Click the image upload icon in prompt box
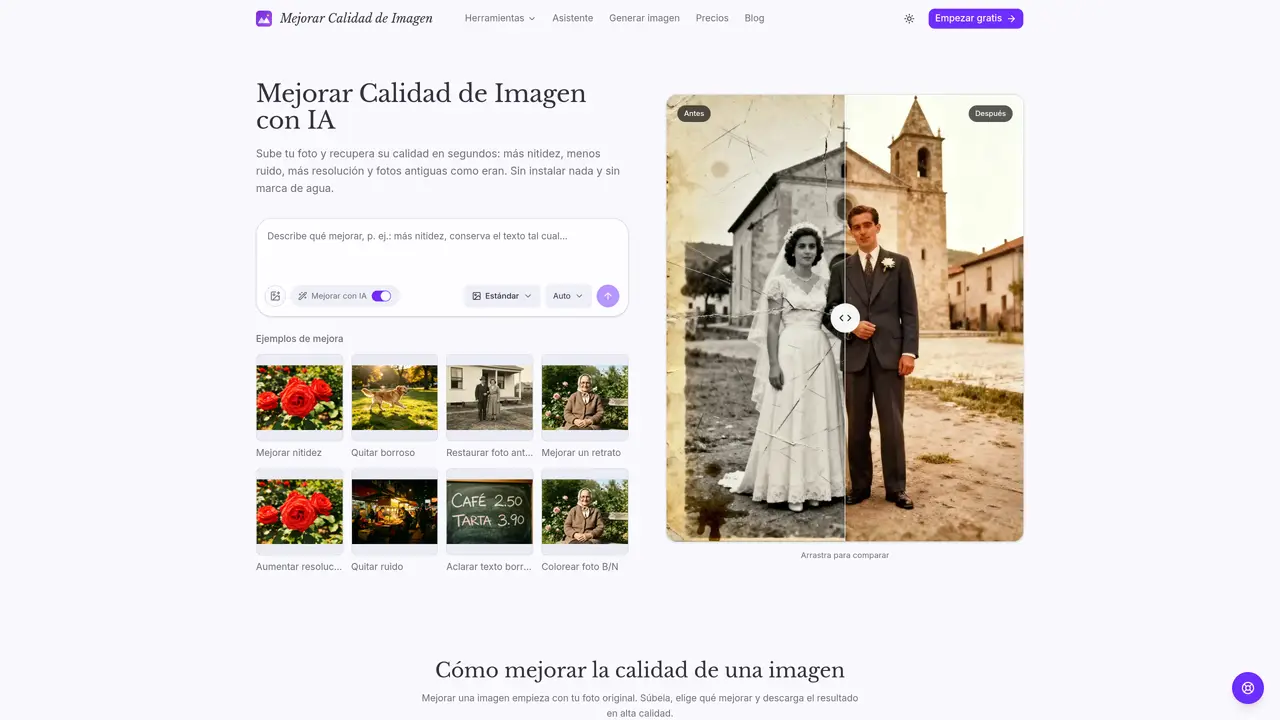This screenshot has width=1280, height=720. (x=275, y=296)
